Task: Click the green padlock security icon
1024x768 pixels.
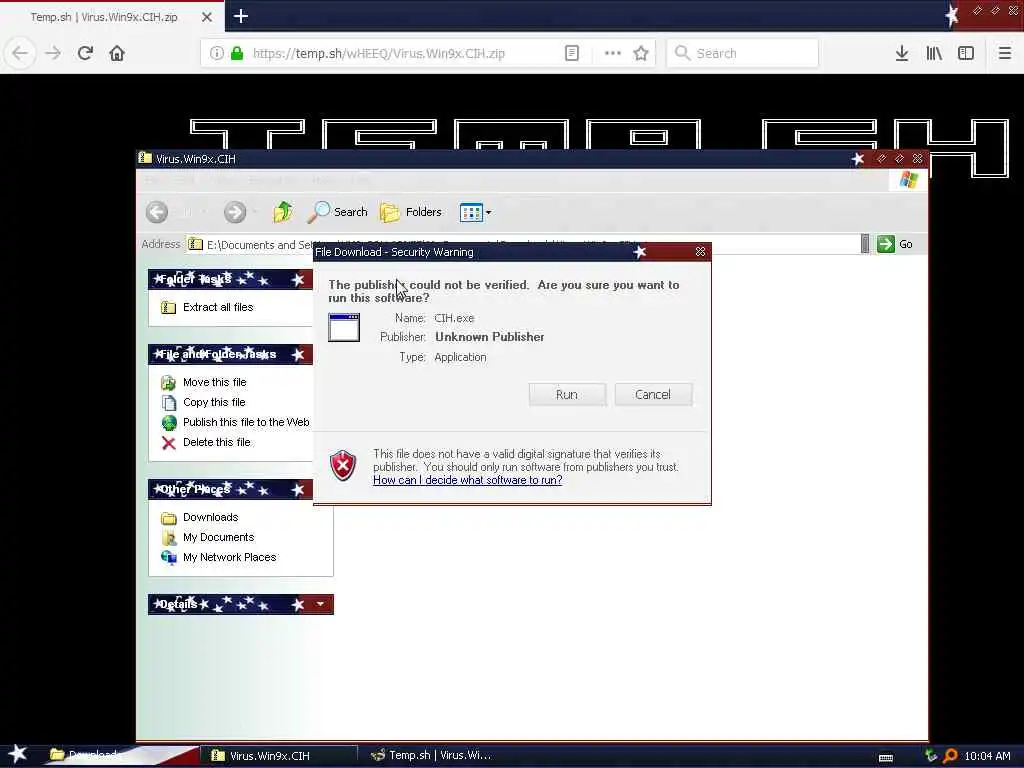Action: pos(237,53)
